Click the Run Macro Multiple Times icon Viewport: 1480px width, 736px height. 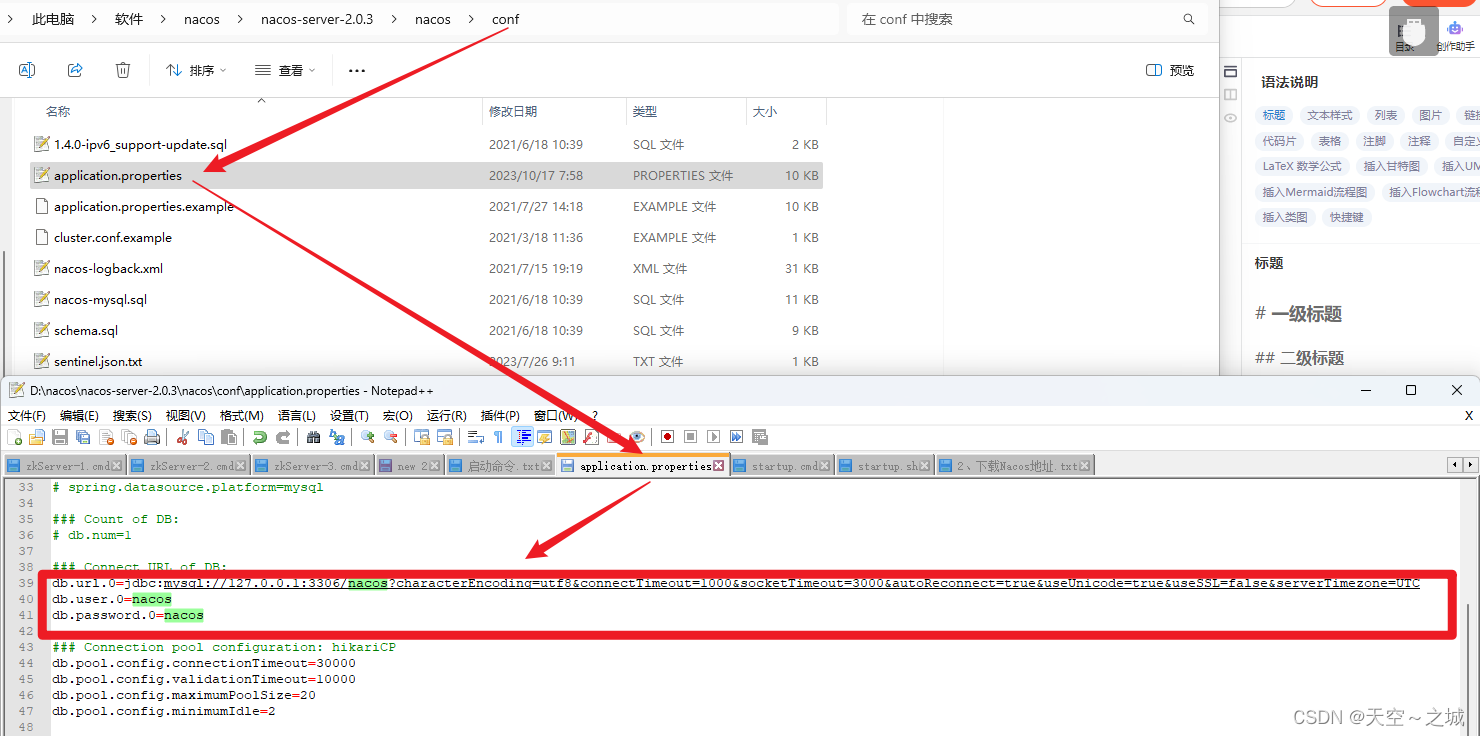click(x=736, y=437)
